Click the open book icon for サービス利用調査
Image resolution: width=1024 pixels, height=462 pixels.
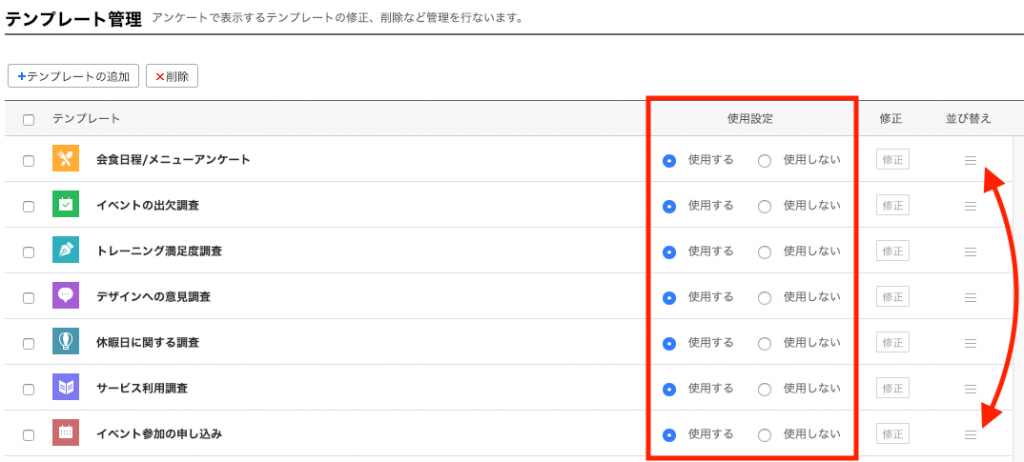[x=65, y=388]
